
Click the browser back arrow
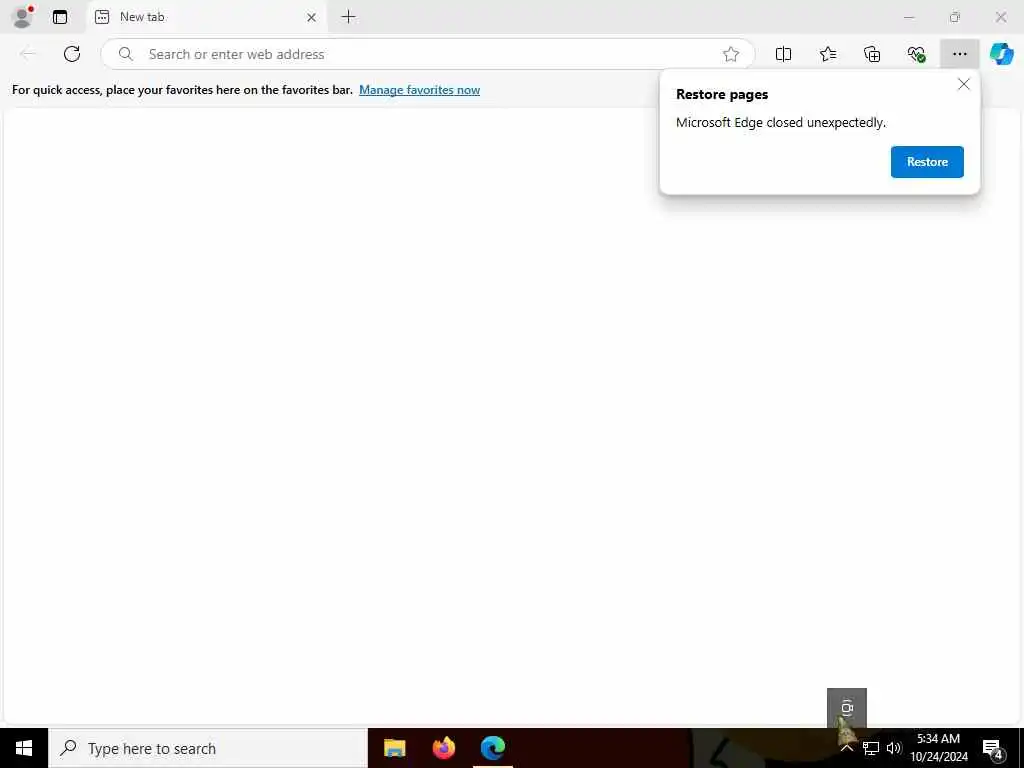pyautogui.click(x=28, y=54)
